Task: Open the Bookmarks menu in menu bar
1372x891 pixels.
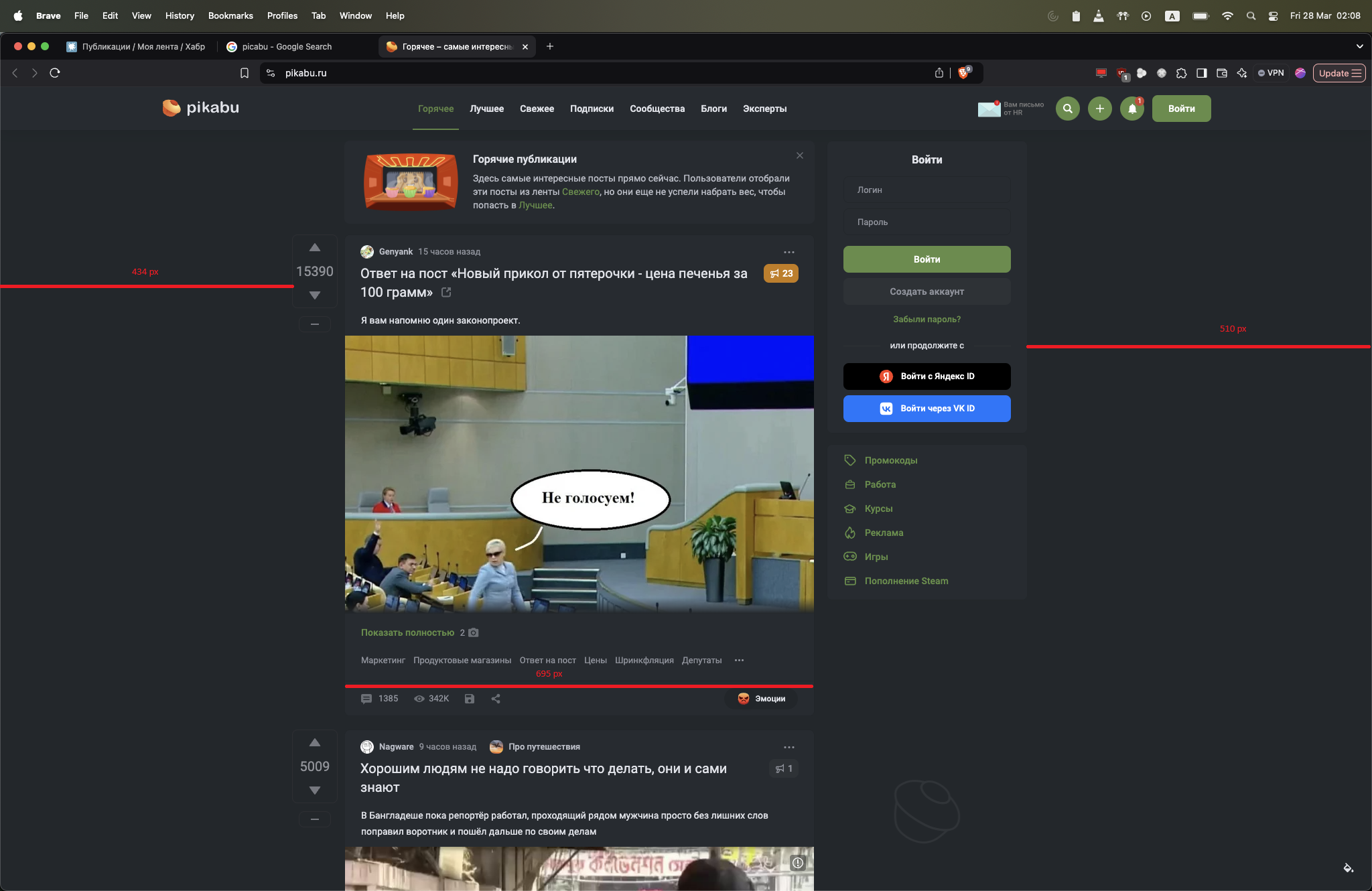Action: tap(230, 15)
